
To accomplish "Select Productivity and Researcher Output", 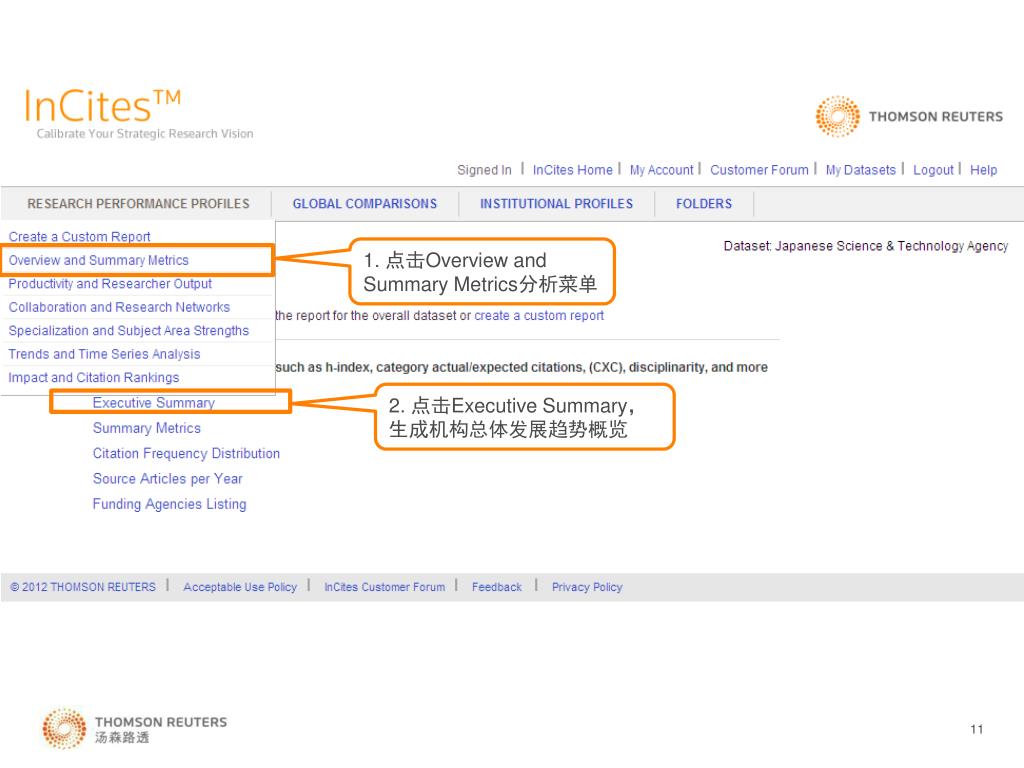I will click(x=110, y=283).
